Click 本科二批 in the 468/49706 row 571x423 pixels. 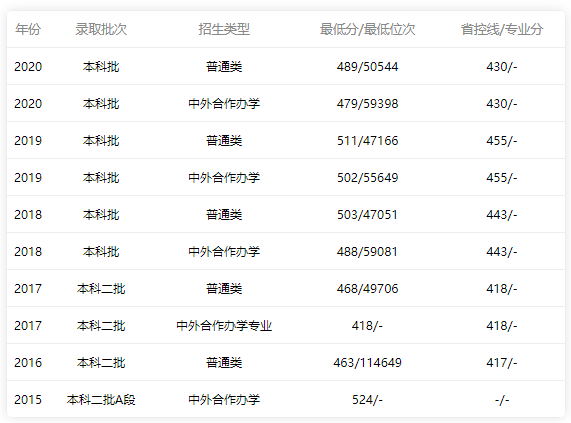click(x=101, y=289)
